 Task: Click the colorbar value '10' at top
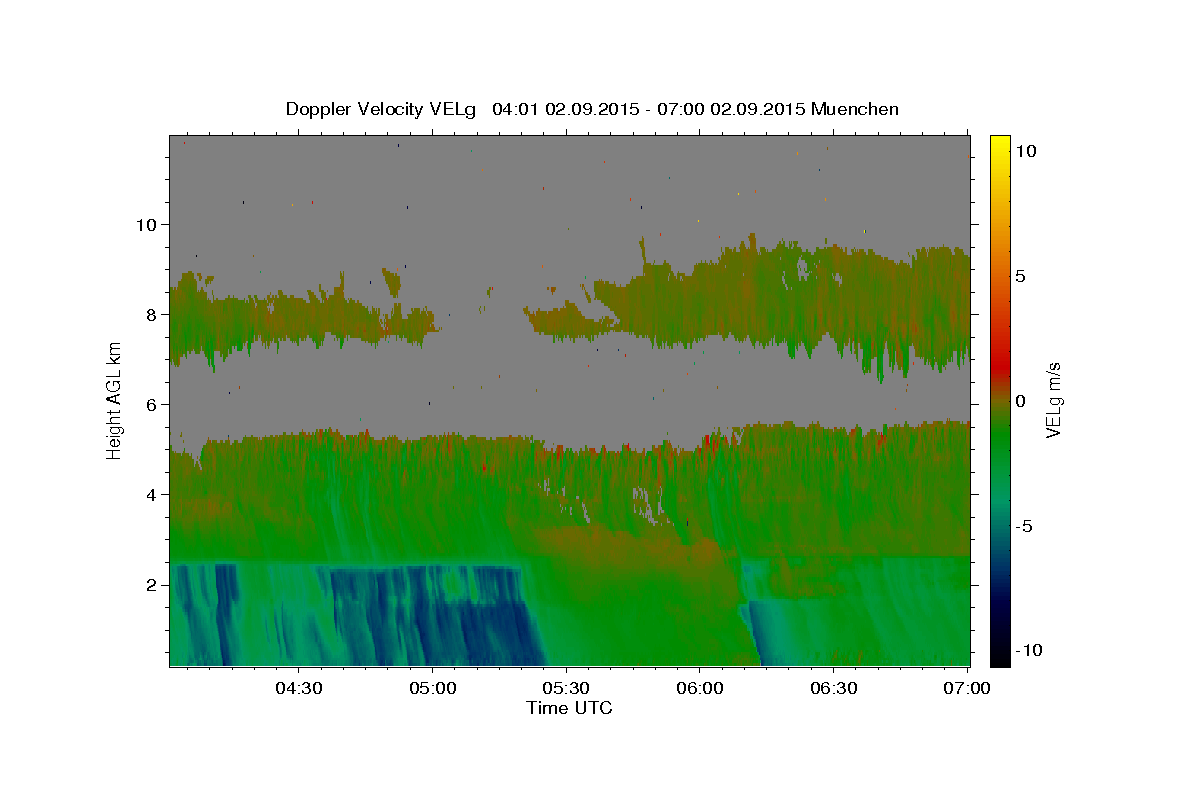click(x=1026, y=151)
